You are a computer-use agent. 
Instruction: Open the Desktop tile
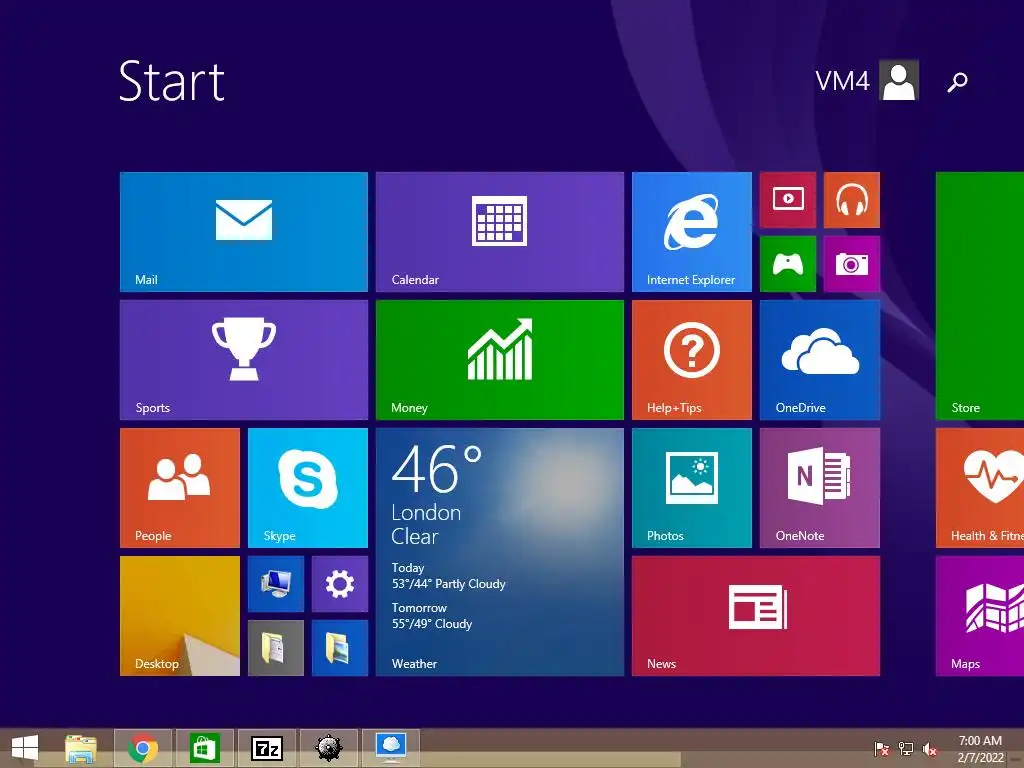coord(180,616)
